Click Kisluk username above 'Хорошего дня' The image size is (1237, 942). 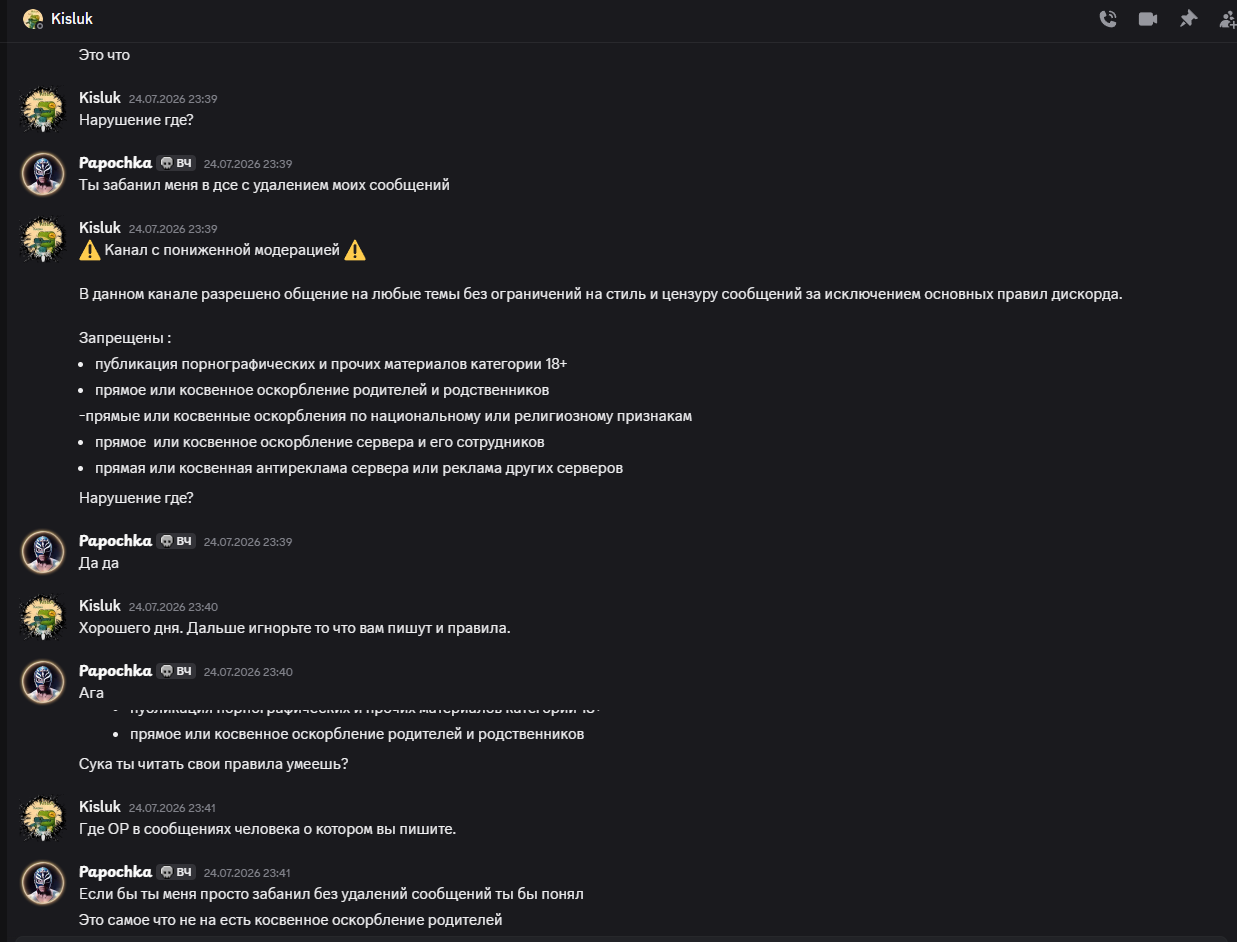click(99, 606)
